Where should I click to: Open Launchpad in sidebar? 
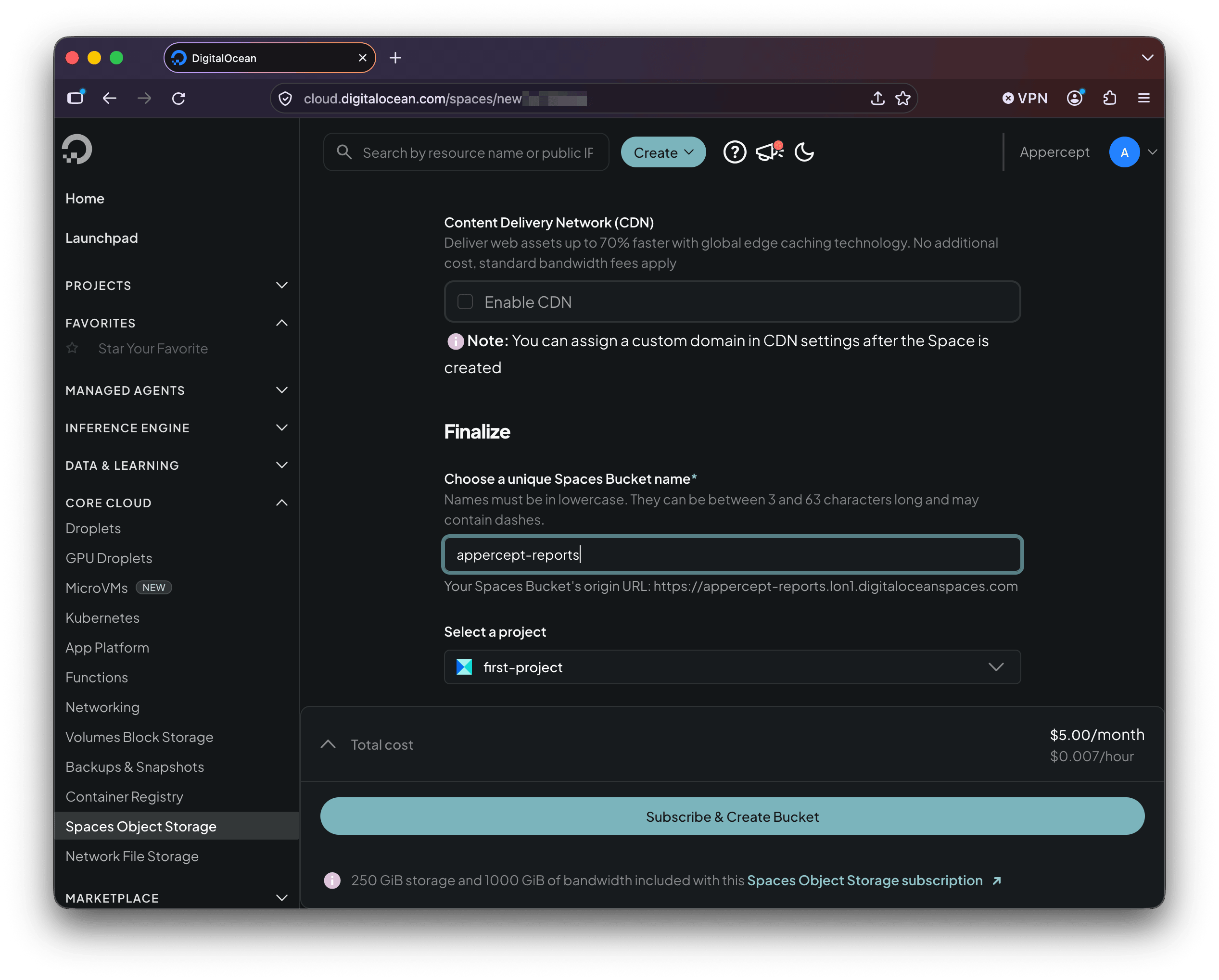[102, 238]
